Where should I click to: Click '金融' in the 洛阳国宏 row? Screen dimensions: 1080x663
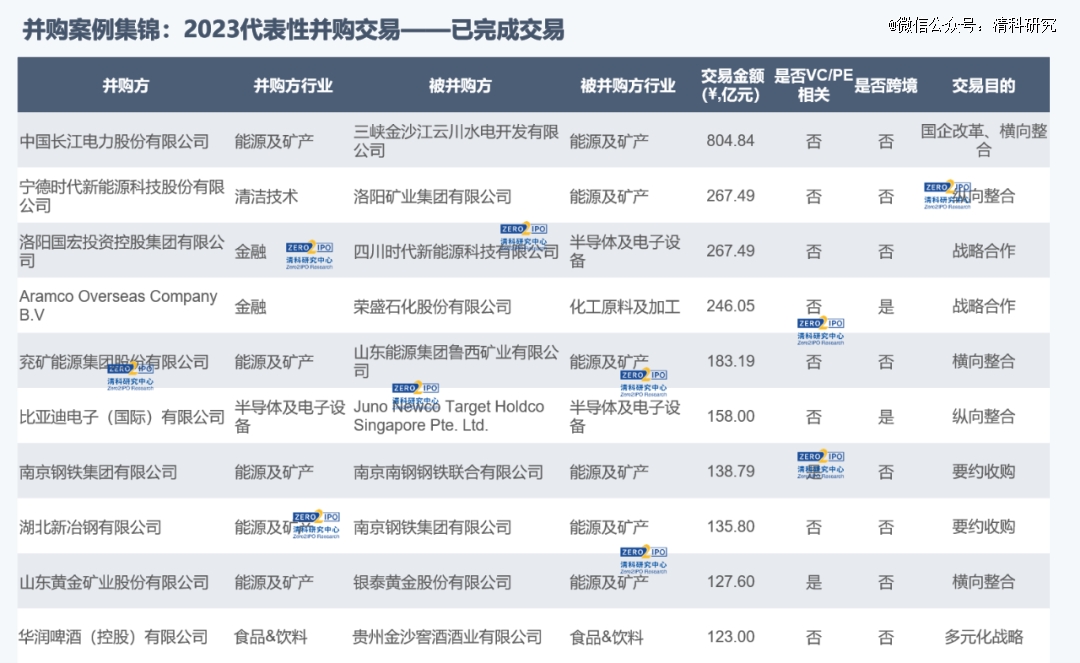point(250,251)
